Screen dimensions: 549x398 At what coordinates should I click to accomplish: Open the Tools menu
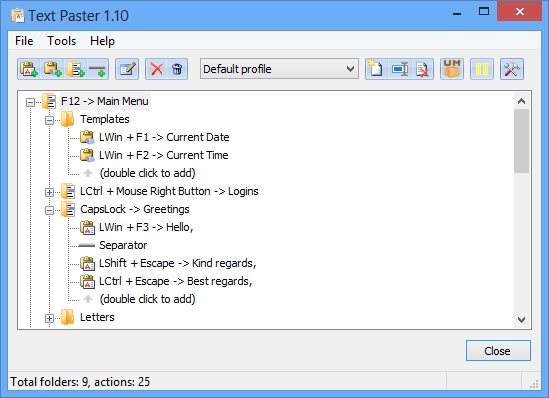(x=62, y=41)
